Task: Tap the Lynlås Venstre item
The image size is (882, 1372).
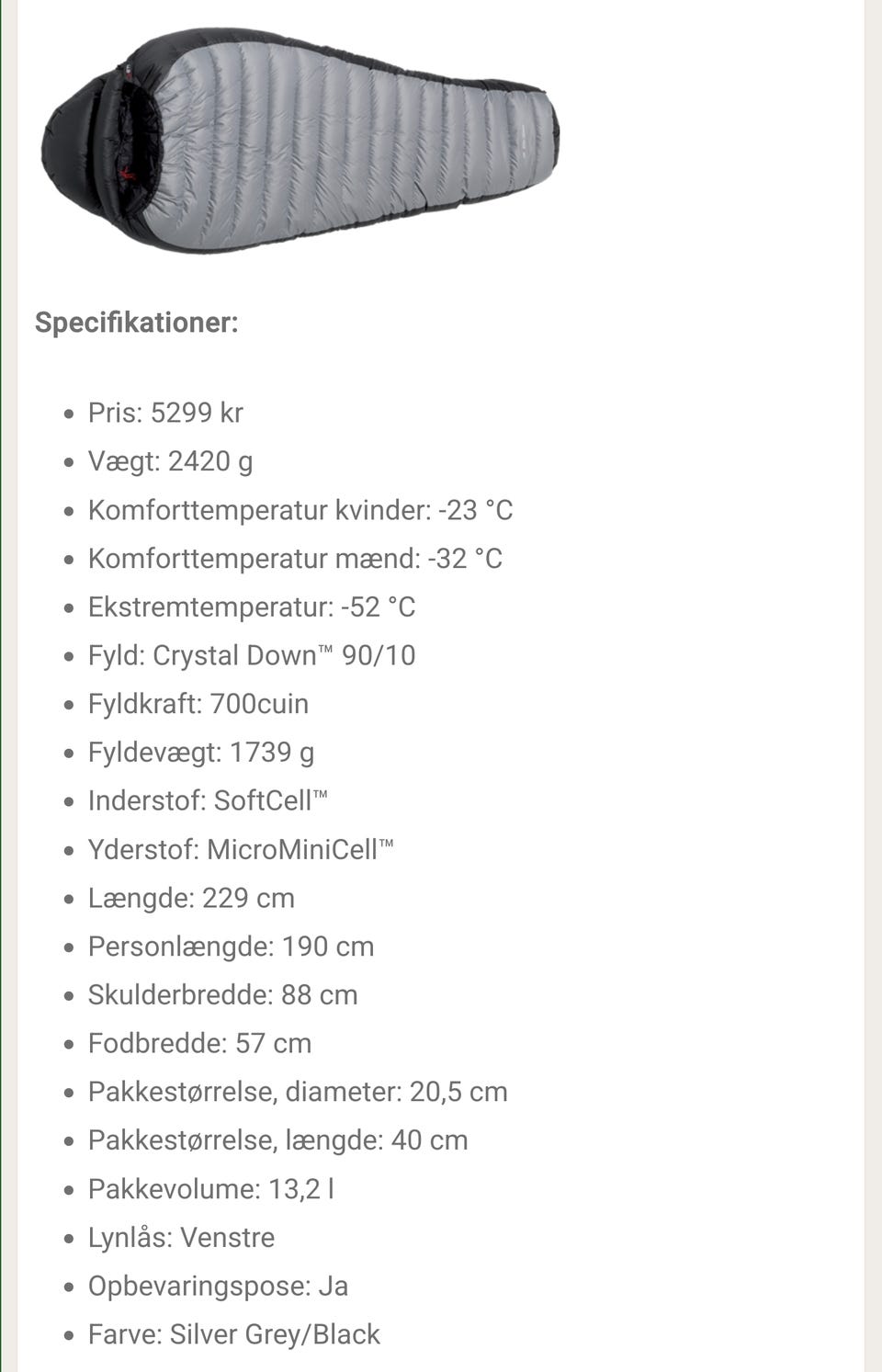Action: tap(181, 1238)
